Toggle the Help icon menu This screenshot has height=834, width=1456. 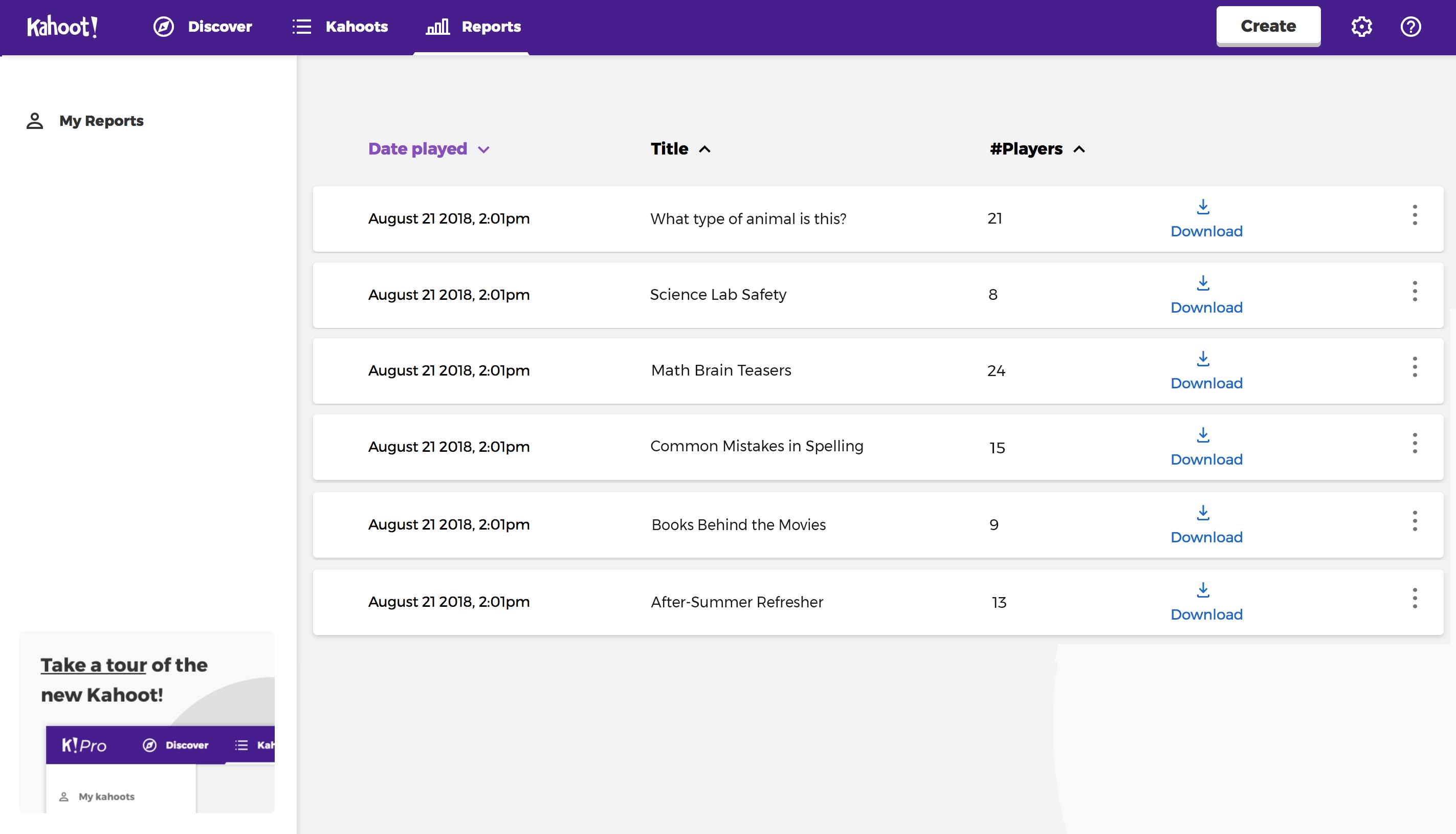click(1410, 27)
